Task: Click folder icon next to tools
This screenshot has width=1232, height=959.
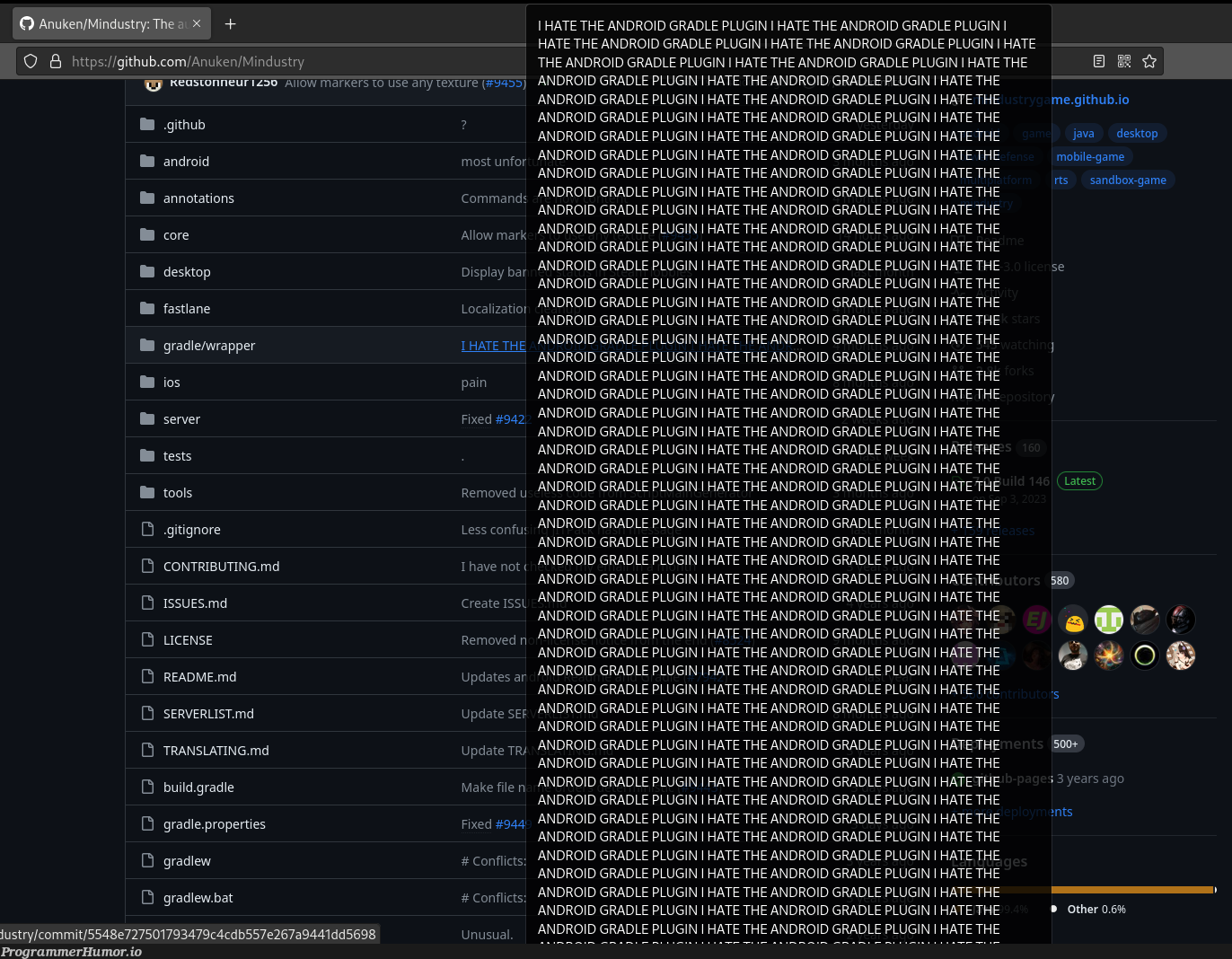Action: [147, 492]
